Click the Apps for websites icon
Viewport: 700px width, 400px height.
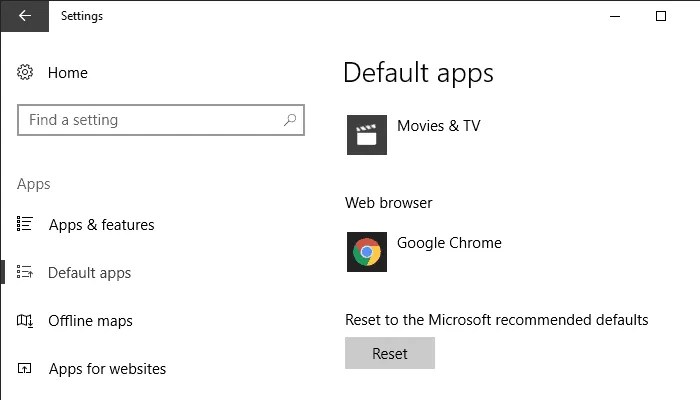point(25,368)
